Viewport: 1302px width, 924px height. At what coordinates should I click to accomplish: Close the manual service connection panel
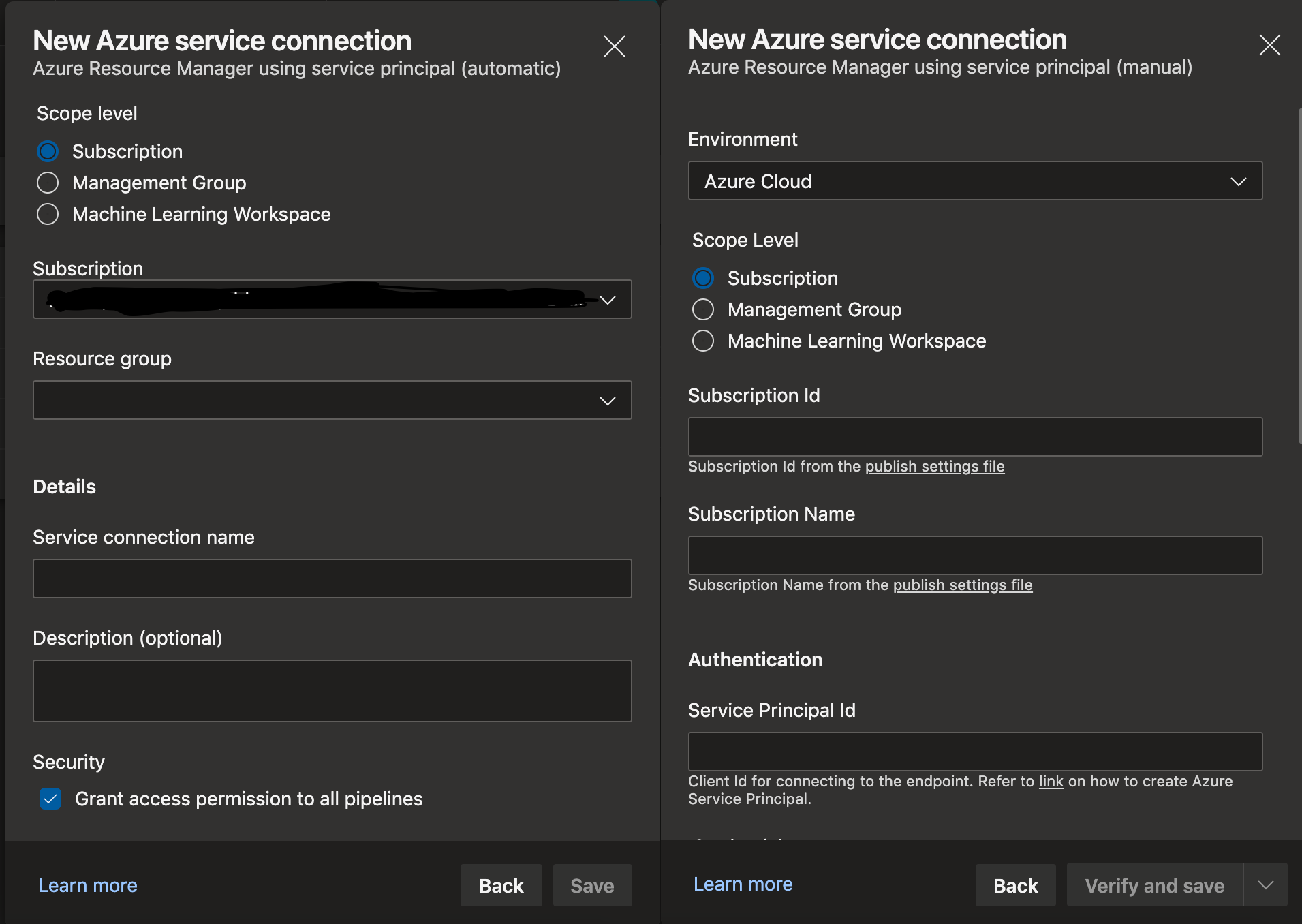click(1269, 45)
